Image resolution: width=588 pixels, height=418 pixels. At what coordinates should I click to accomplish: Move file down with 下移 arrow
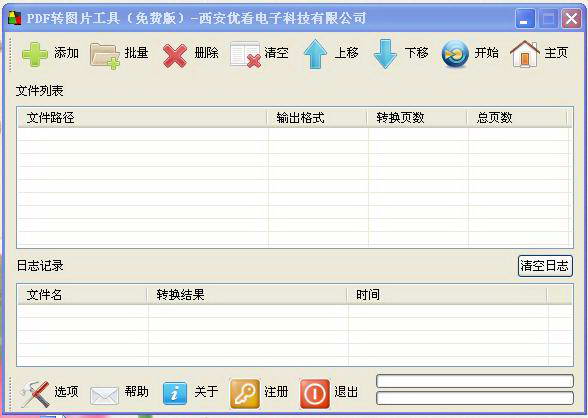coord(385,54)
